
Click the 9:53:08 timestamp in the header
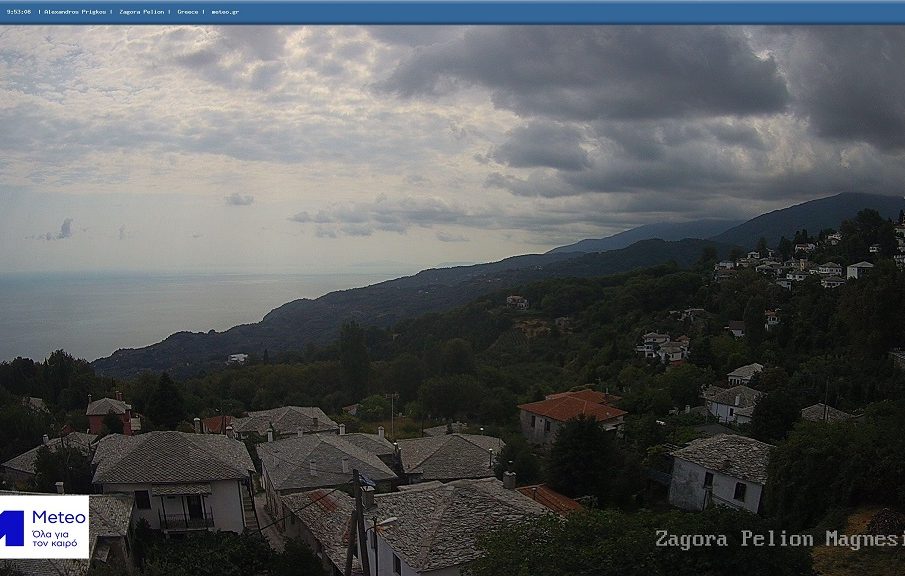click(18, 12)
